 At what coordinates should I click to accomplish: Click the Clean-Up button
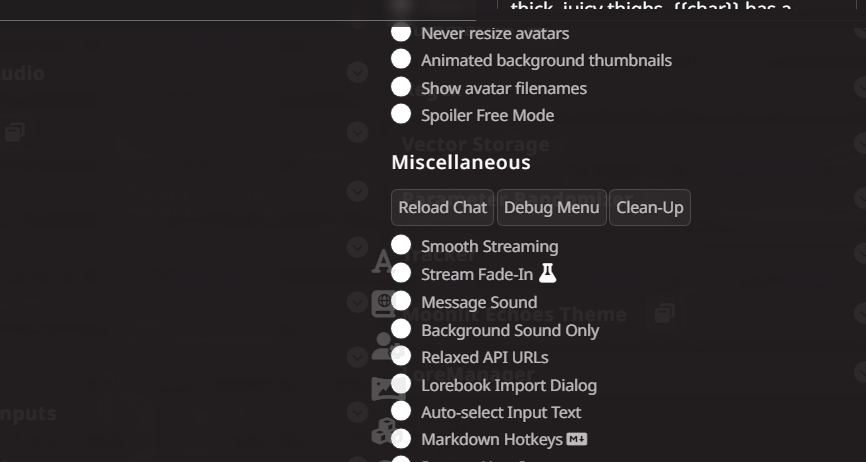coord(649,207)
